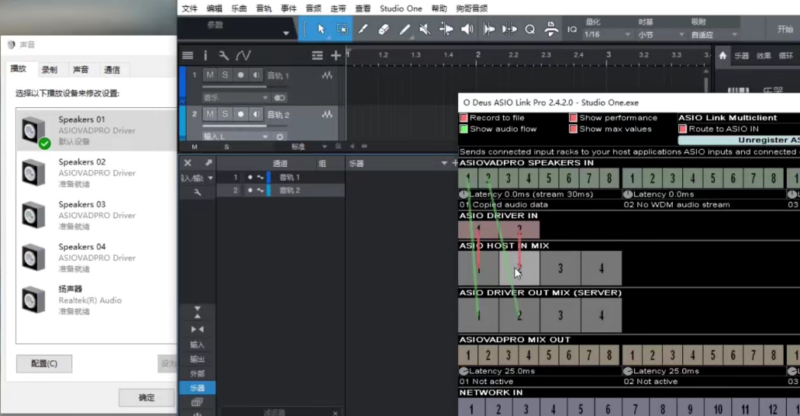The image size is (800, 416).
Task: Mute 音轨 1 with the M button
Action: [x=210, y=76]
